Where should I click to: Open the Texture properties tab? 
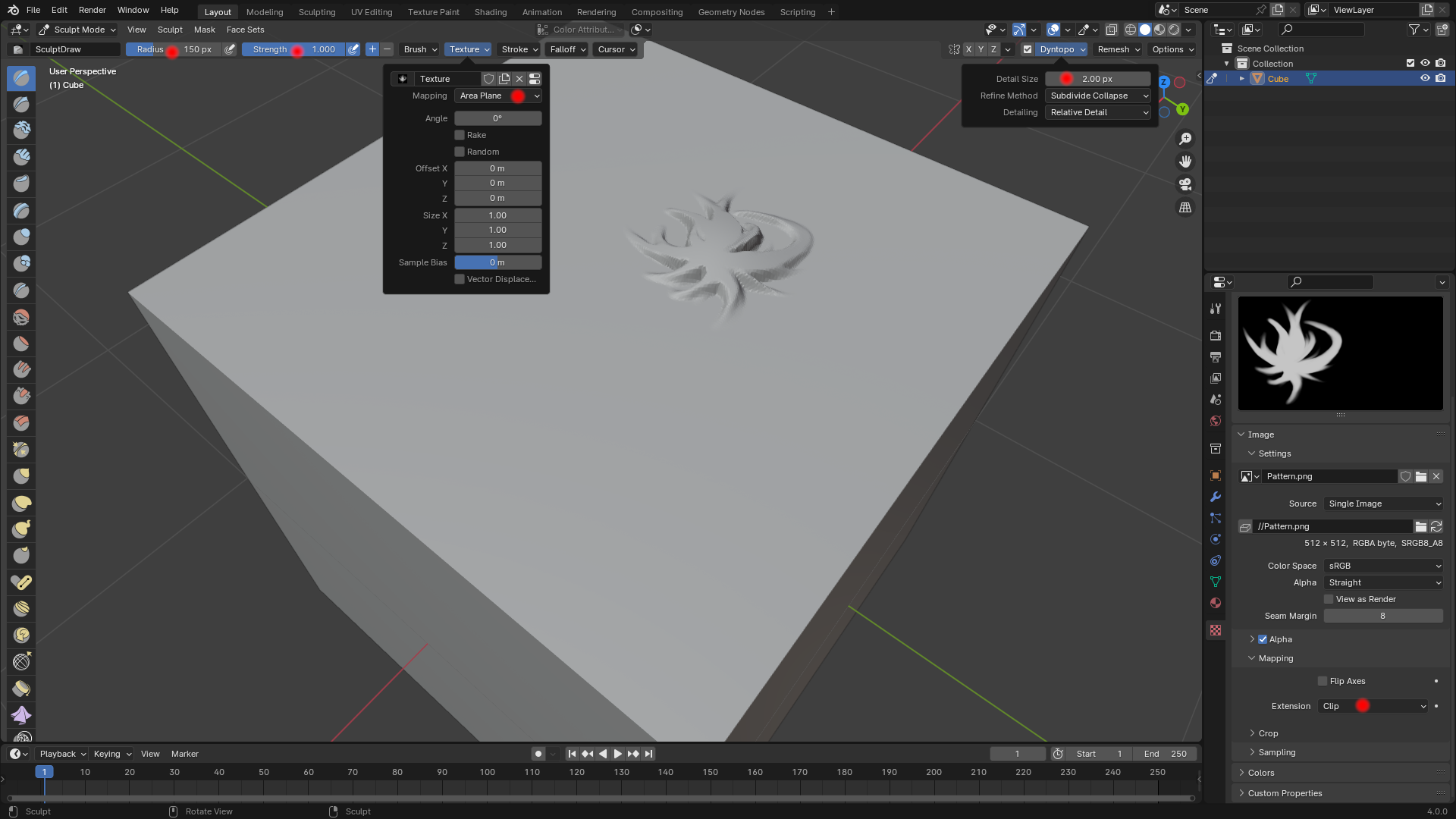click(1216, 630)
